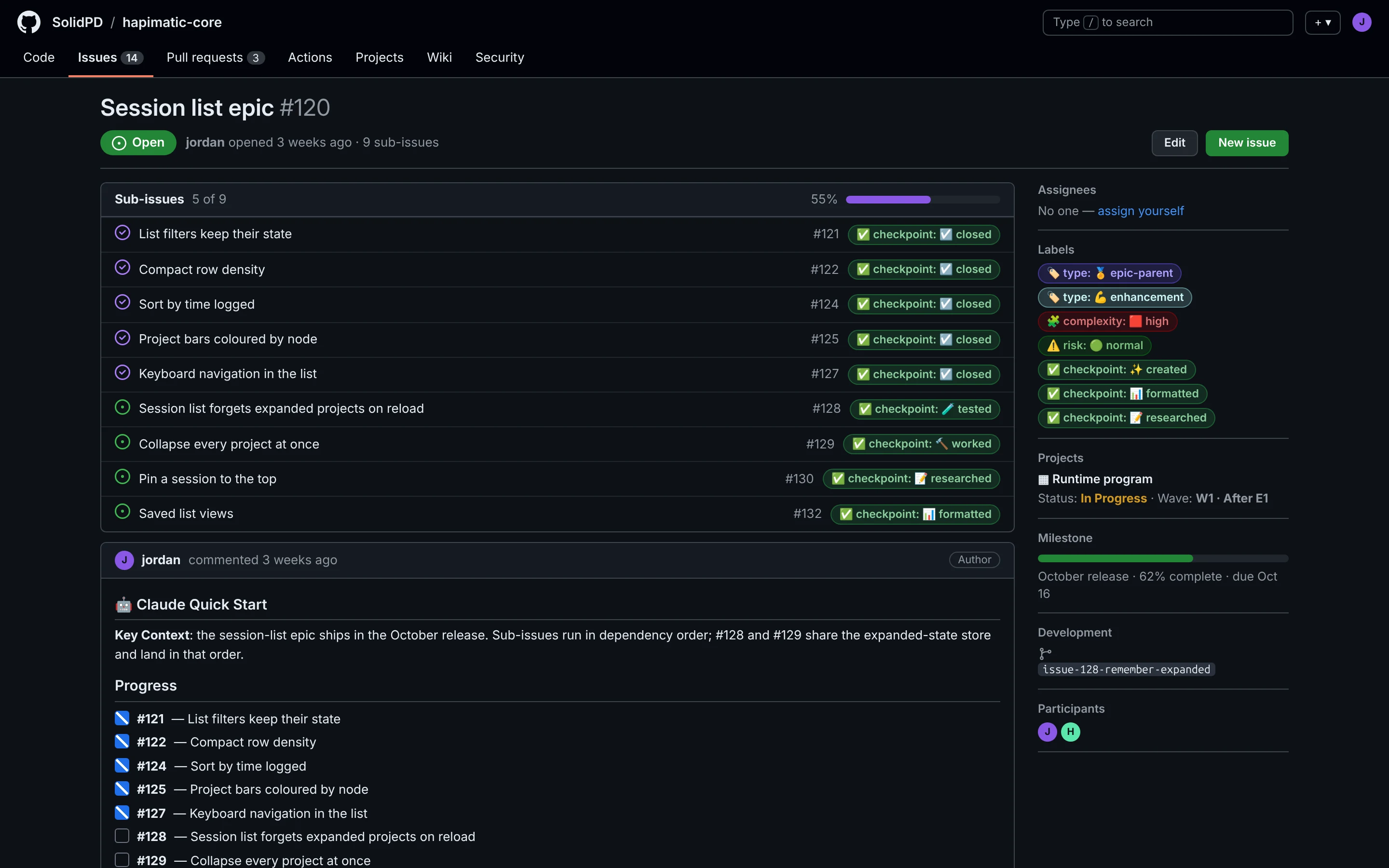Click the New issue button
The height and width of the screenshot is (868, 1389).
1247,143
